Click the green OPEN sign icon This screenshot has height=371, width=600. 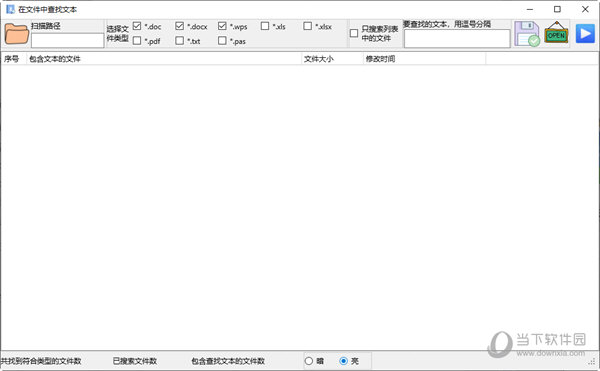(556, 33)
